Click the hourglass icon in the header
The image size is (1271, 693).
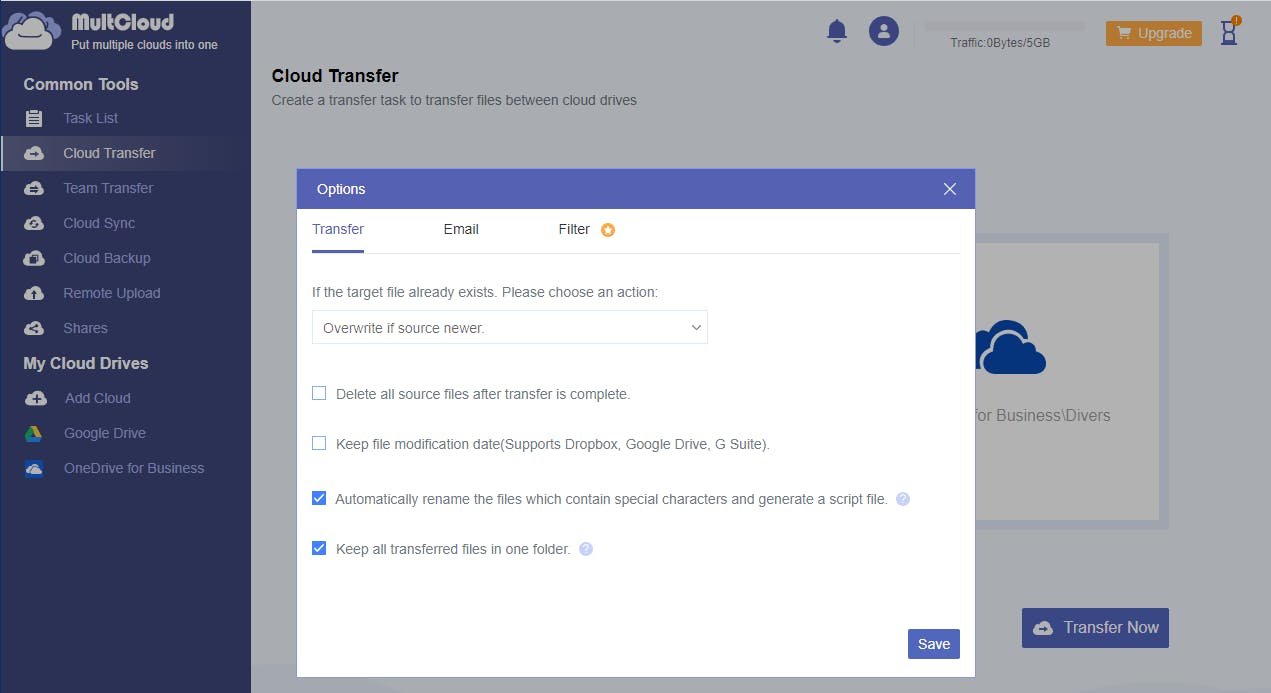[x=1229, y=32]
